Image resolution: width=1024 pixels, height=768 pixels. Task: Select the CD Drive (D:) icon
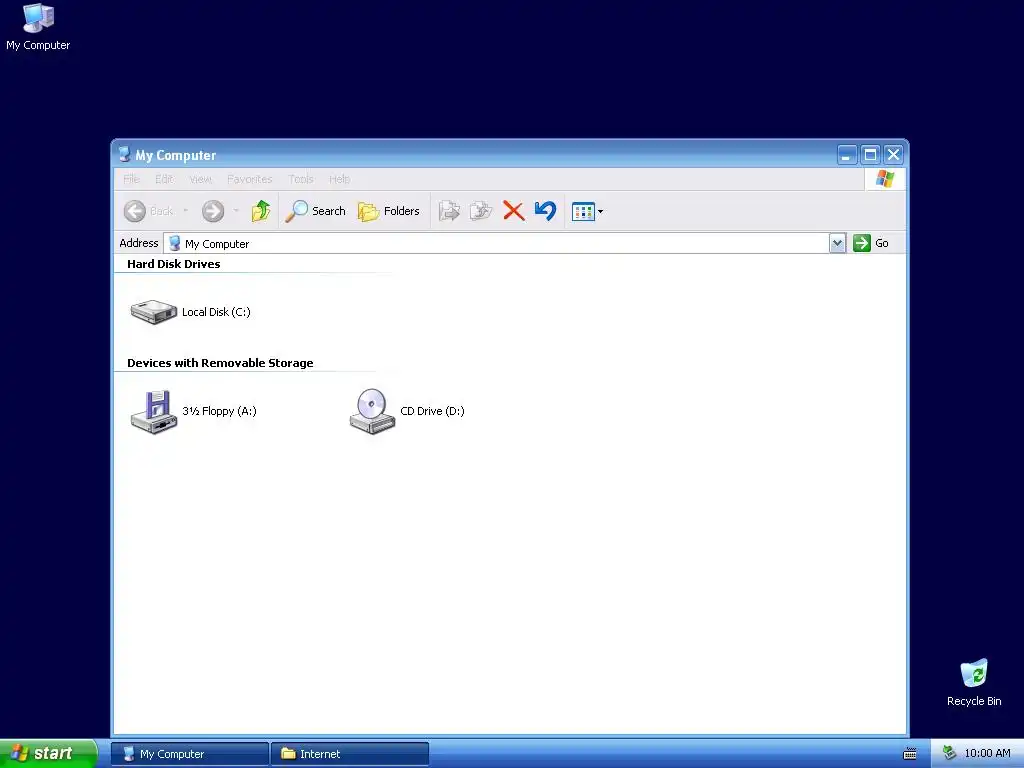(x=372, y=411)
